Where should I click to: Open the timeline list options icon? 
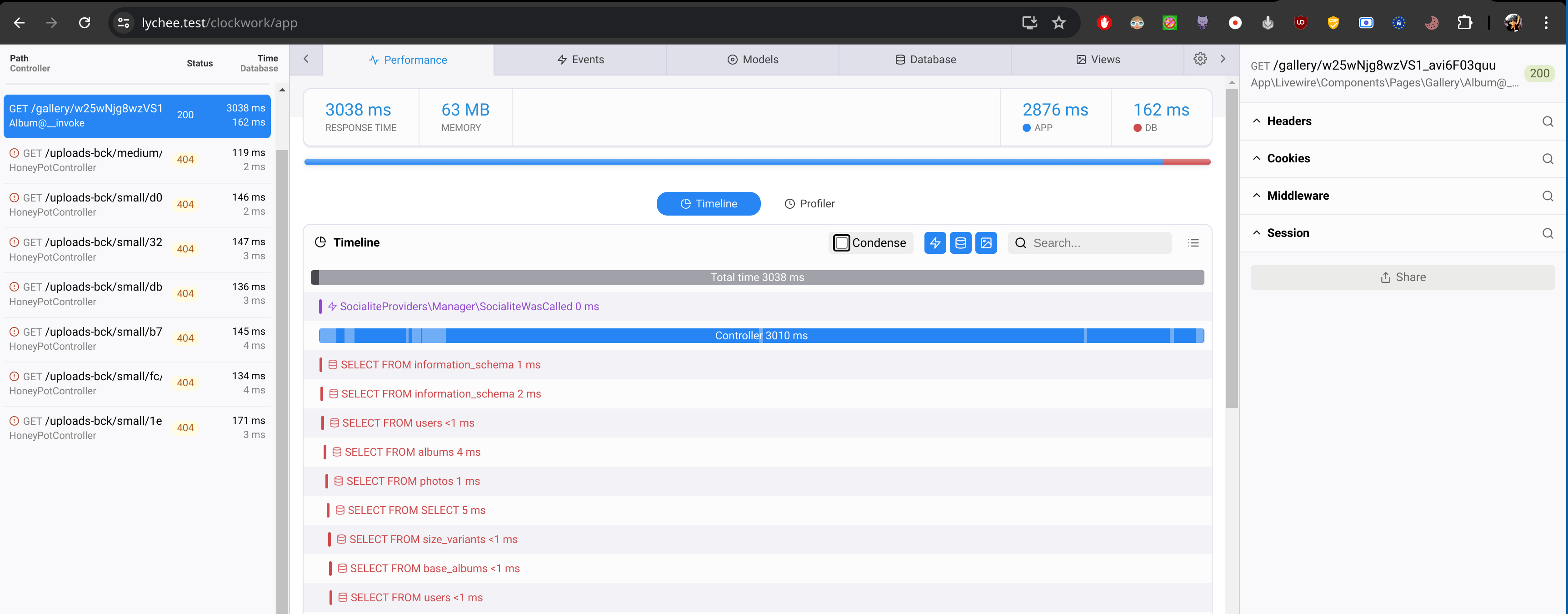pos(1193,243)
